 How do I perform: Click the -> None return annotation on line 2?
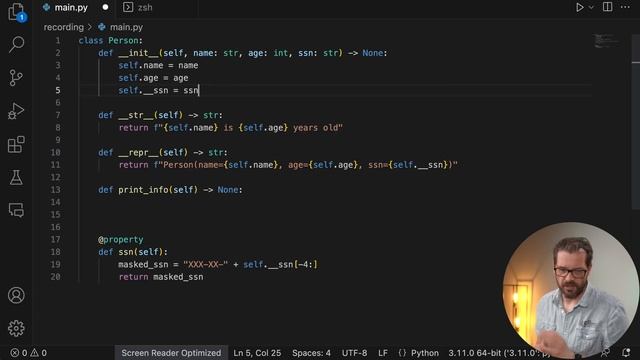pos(365,53)
